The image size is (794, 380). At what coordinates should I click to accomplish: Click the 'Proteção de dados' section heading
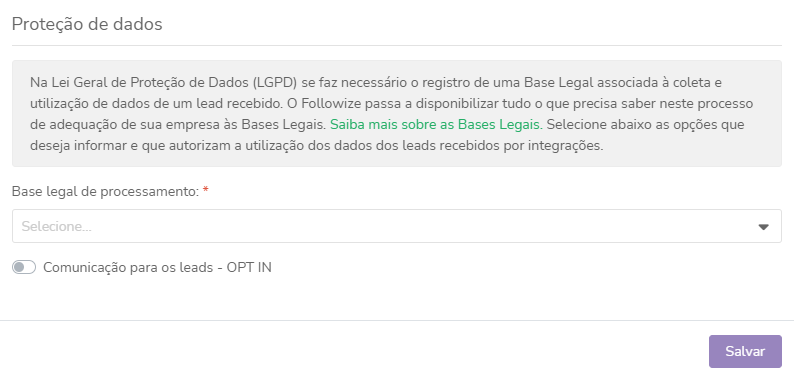[x=87, y=24]
